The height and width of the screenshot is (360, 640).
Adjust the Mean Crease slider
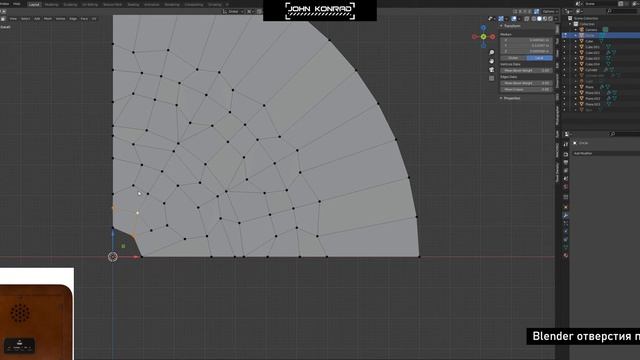[x=526, y=89]
